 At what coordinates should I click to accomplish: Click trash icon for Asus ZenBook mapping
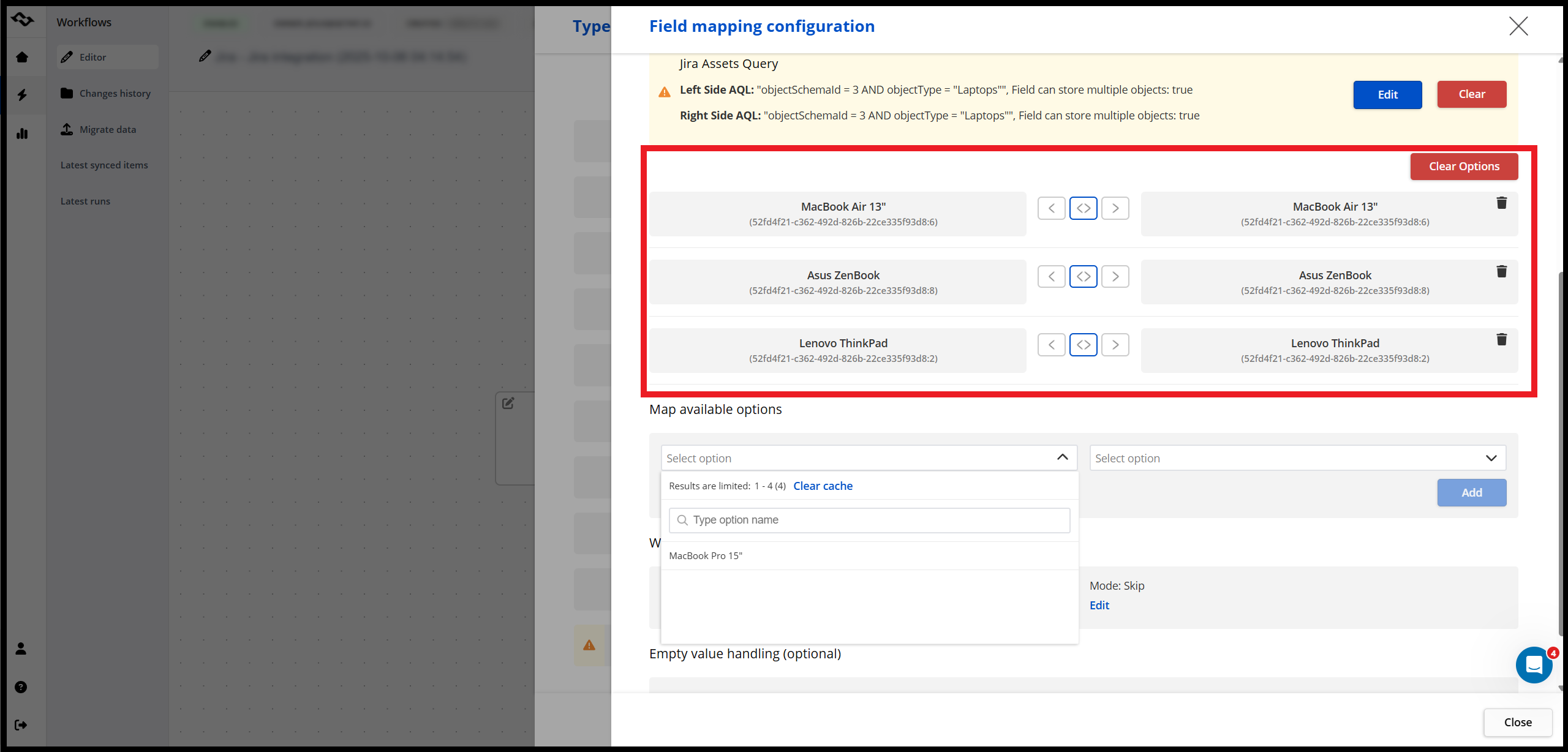(x=1501, y=272)
